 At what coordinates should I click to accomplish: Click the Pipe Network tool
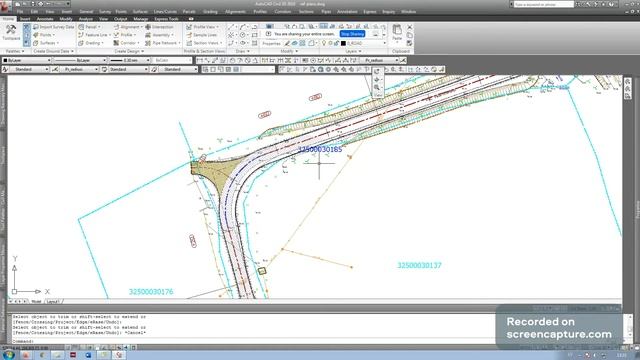click(162, 43)
